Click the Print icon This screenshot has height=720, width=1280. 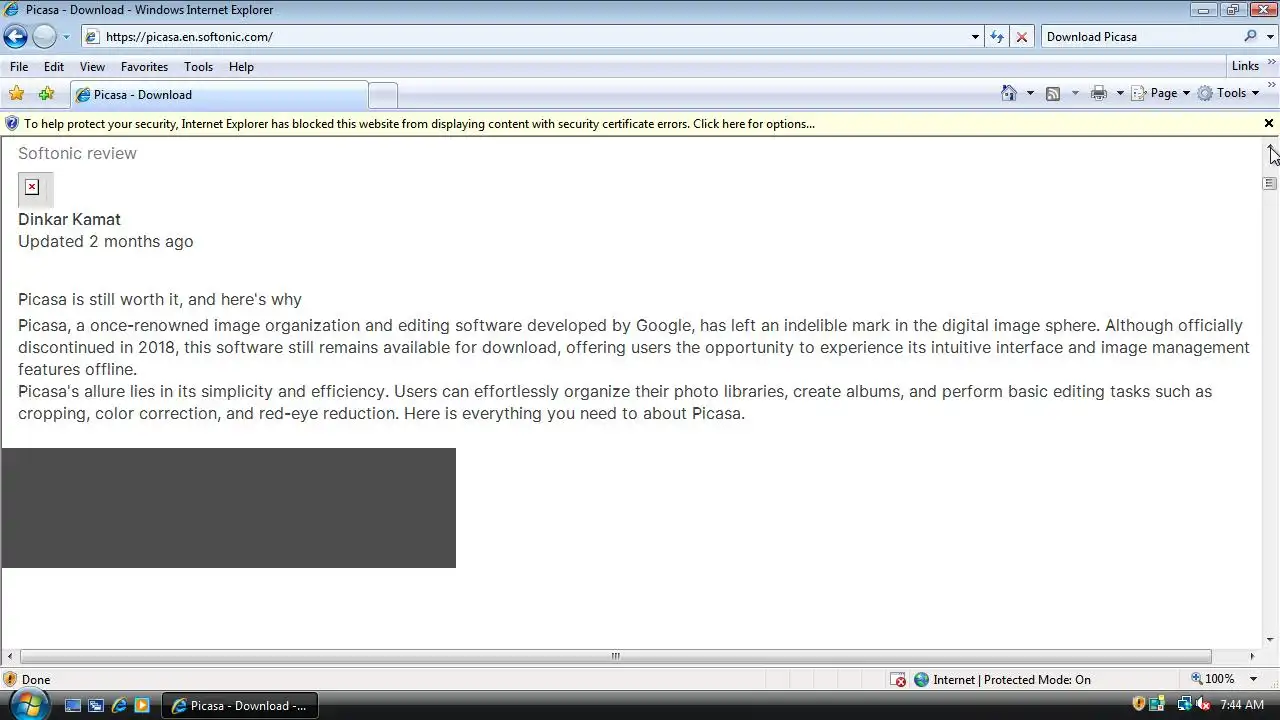point(1099,93)
